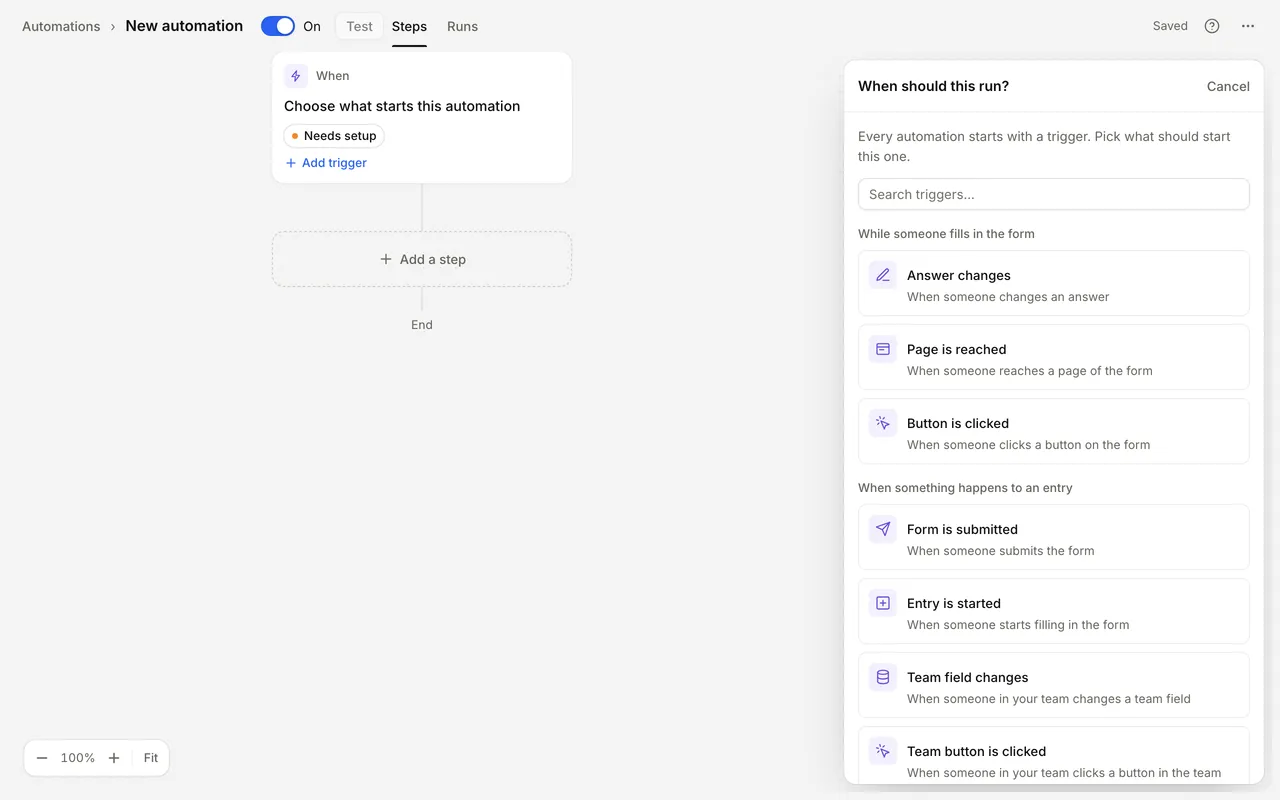Click the plus-square Entry is started icon
This screenshot has height=800, width=1280.
(x=883, y=603)
